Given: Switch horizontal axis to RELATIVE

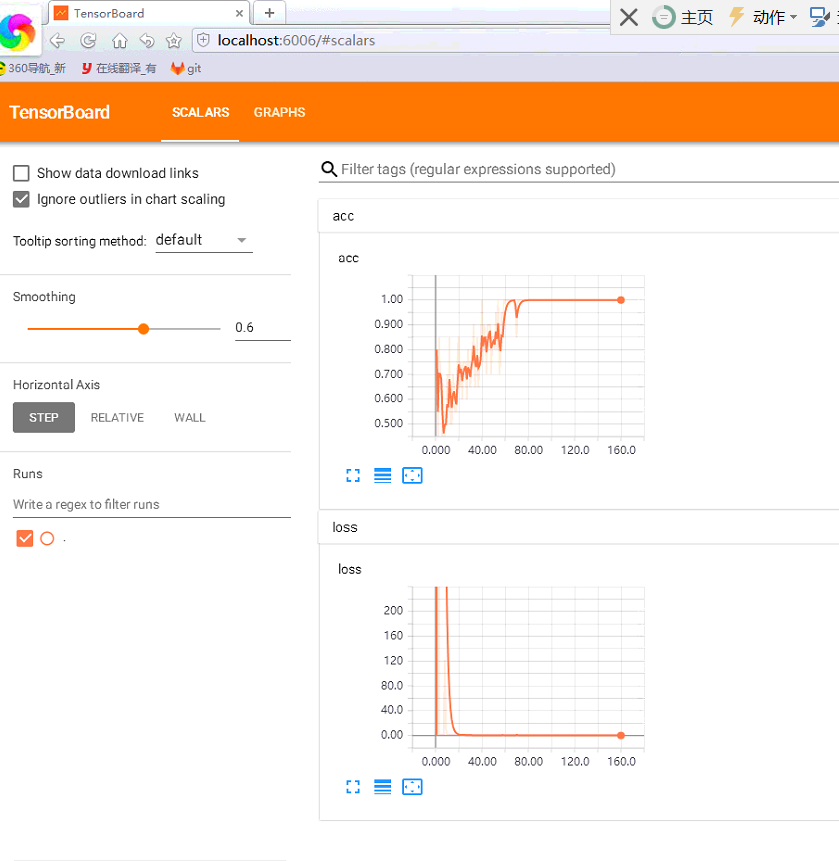Looking at the screenshot, I should [x=116, y=417].
